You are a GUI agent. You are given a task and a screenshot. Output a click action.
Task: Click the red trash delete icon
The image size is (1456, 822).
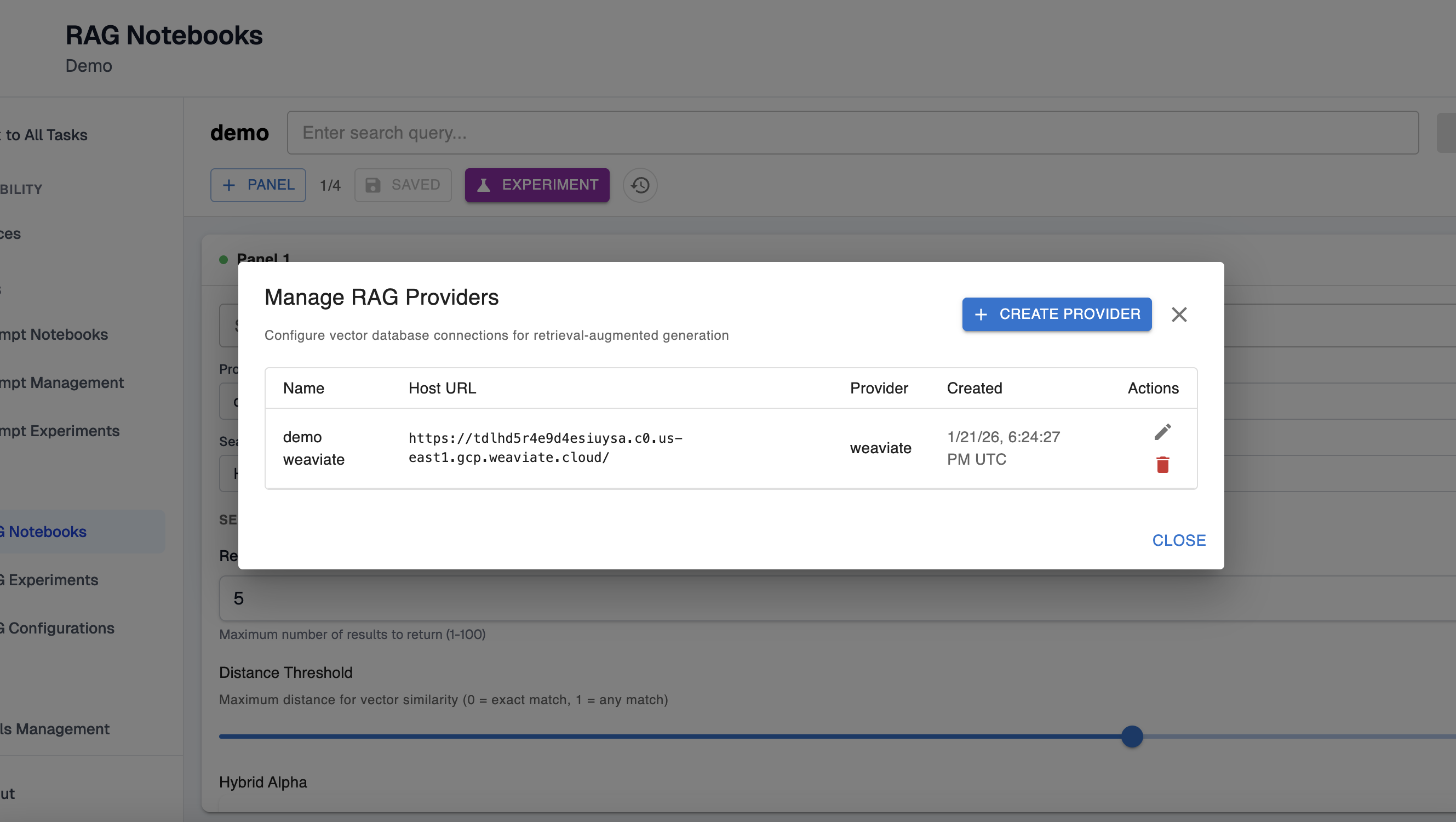click(x=1162, y=465)
